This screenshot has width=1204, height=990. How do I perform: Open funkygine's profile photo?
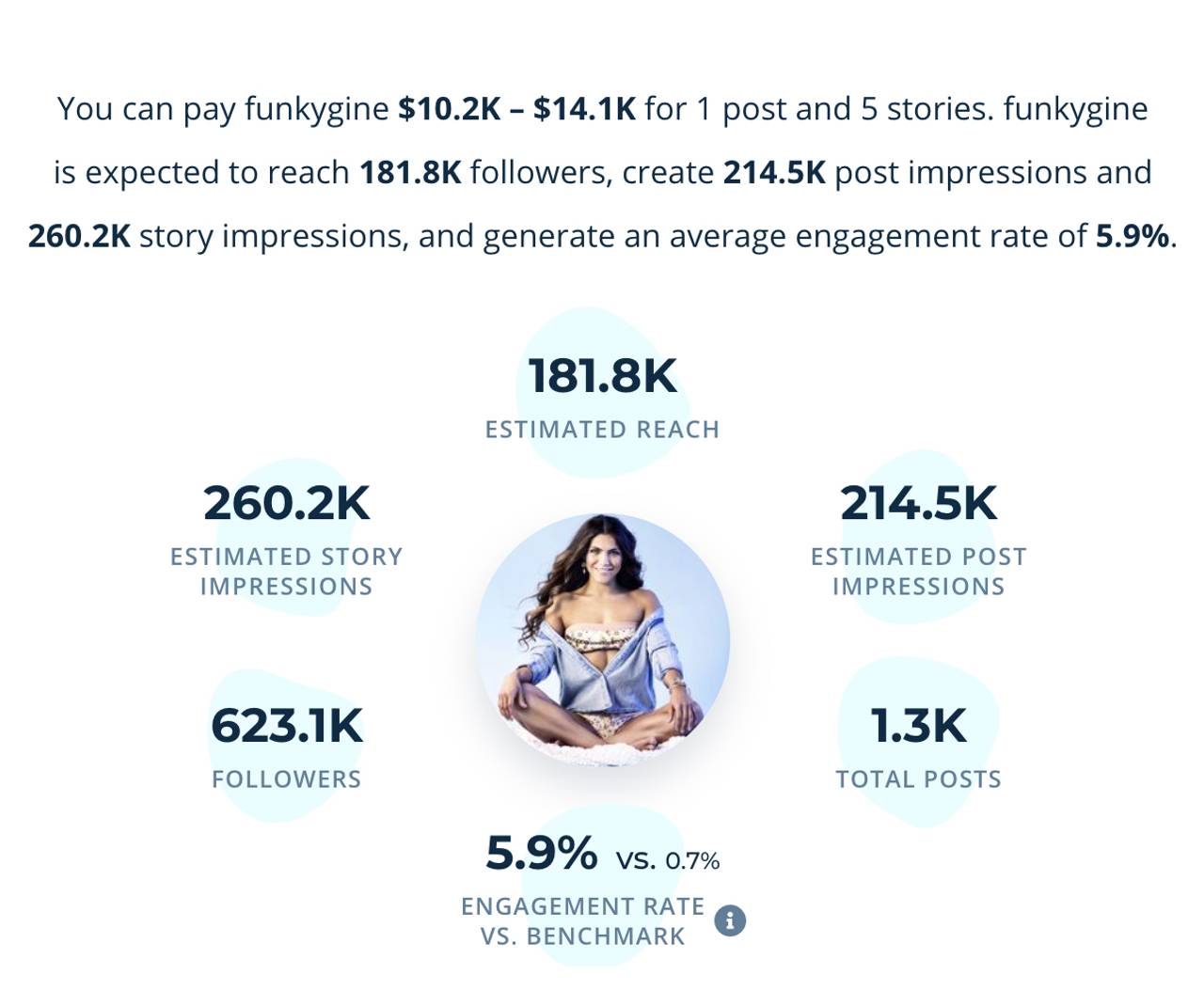tap(602, 641)
